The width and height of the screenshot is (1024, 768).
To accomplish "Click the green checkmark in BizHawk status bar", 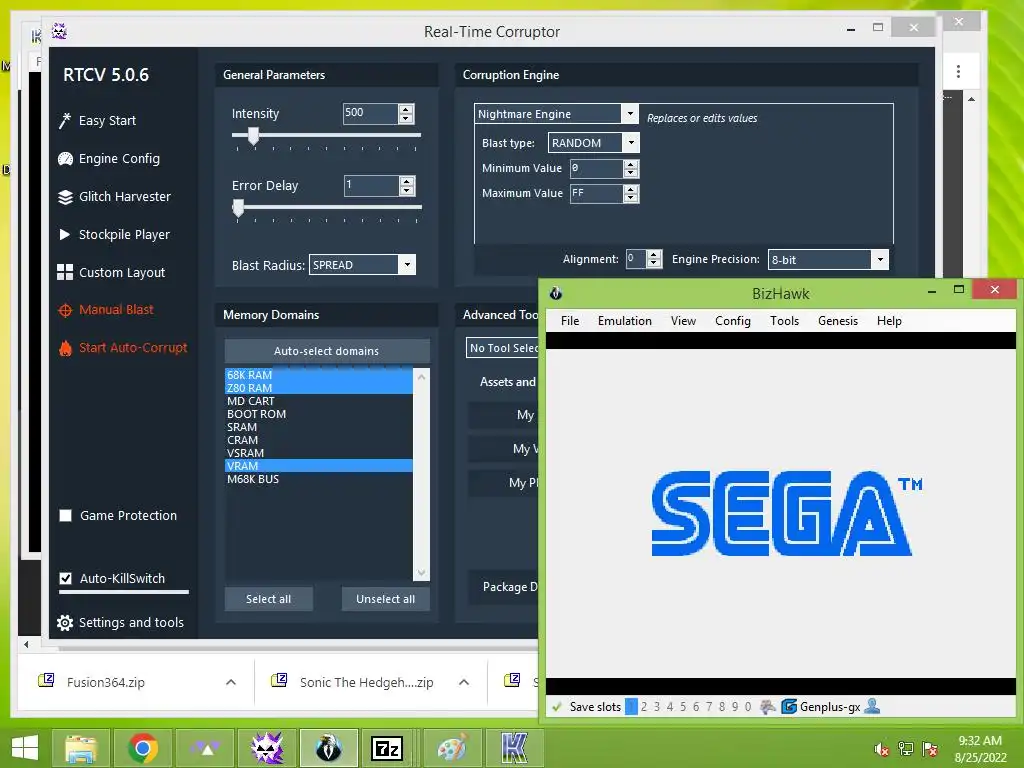I will (x=557, y=707).
